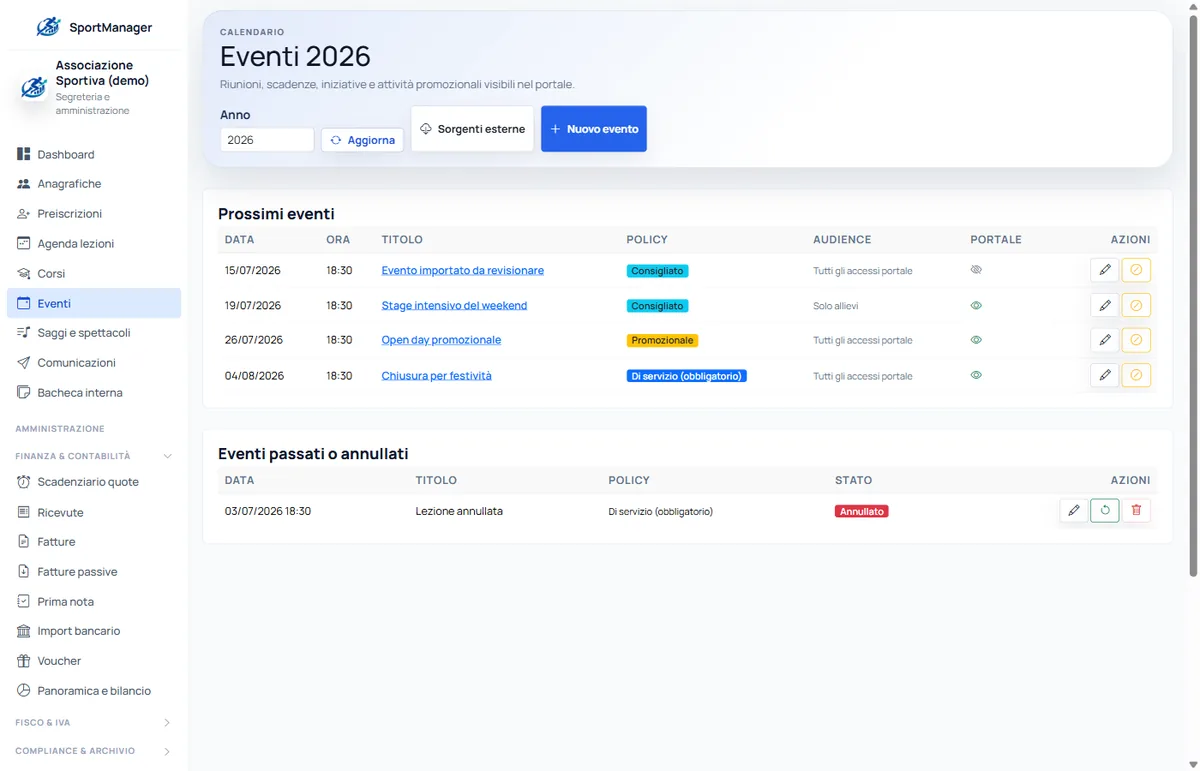Open the Open day promozionale link
Image resolution: width=1200 pixels, height=771 pixels.
[441, 340]
